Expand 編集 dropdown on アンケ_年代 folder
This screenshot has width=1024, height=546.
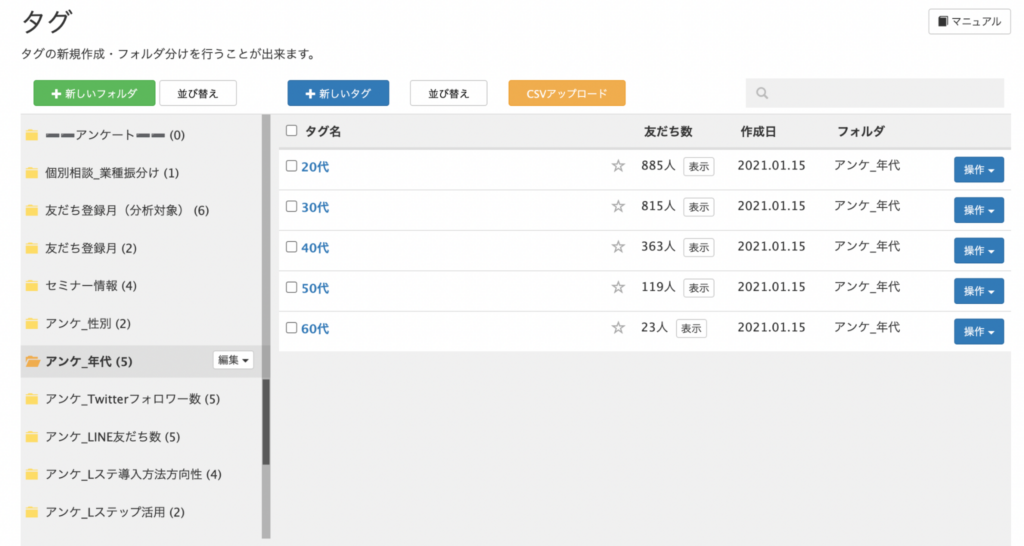234,360
